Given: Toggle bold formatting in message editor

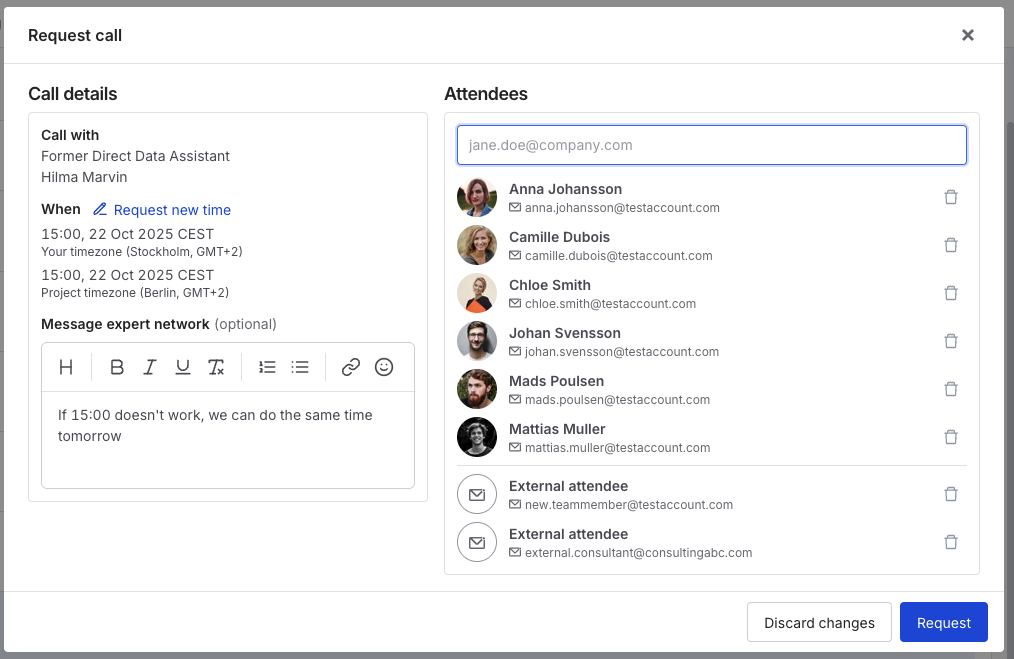Looking at the screenshot, I should (117, 367).
